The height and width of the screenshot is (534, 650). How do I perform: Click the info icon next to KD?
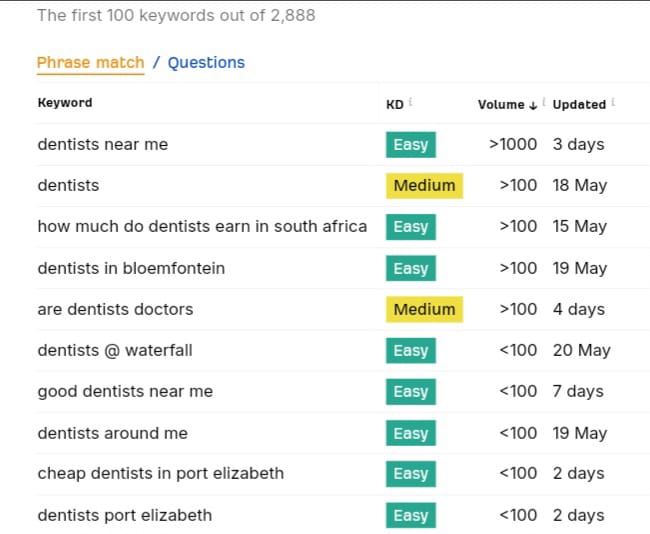410,101
